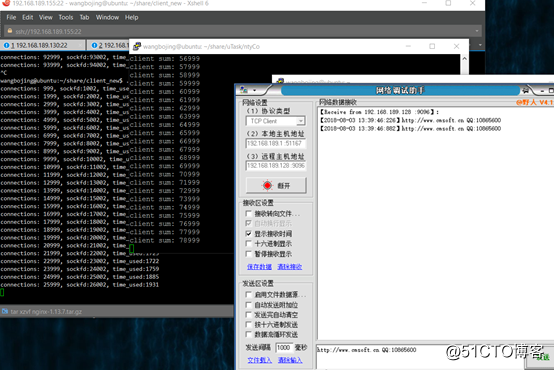554x370 pixels.
Task: Click the local host address field 192.168.189.1:51167
Action: tap(276, 143)
